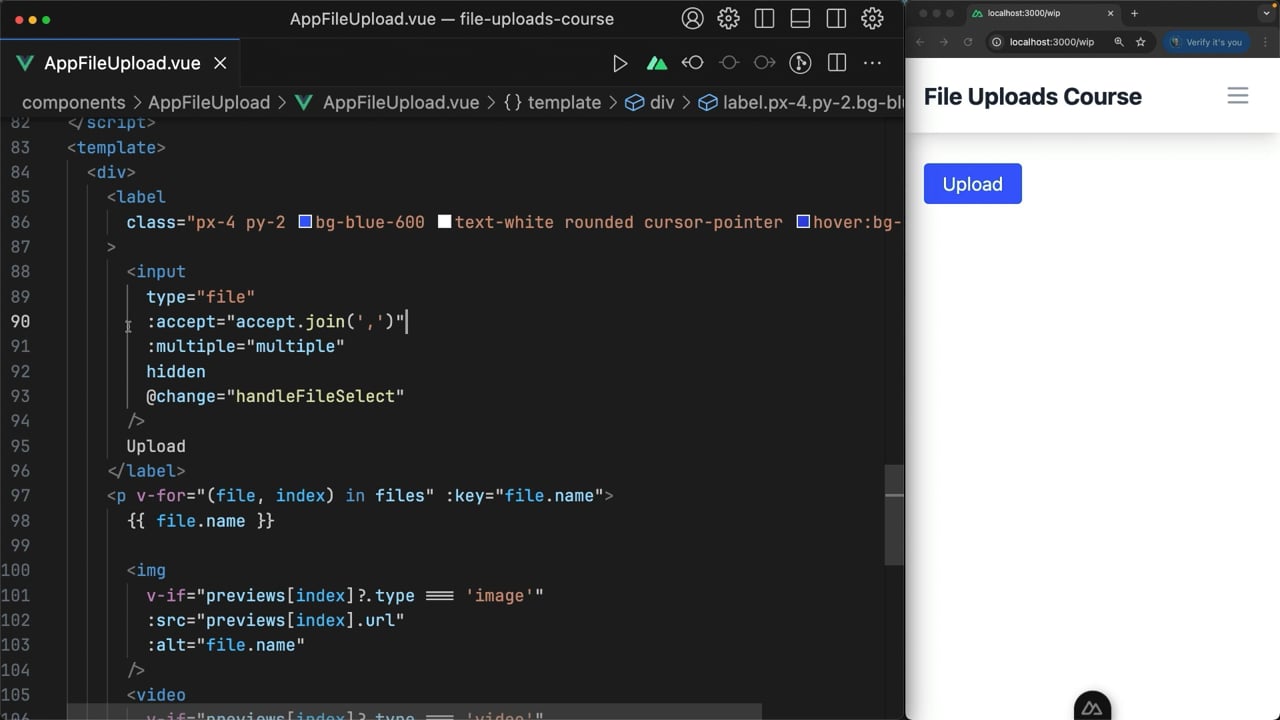Image resolution: width=1280 pixels, height=720 pixels.
Task: Toggle the bottom panel layout icon
Action: tap(800, 19)
